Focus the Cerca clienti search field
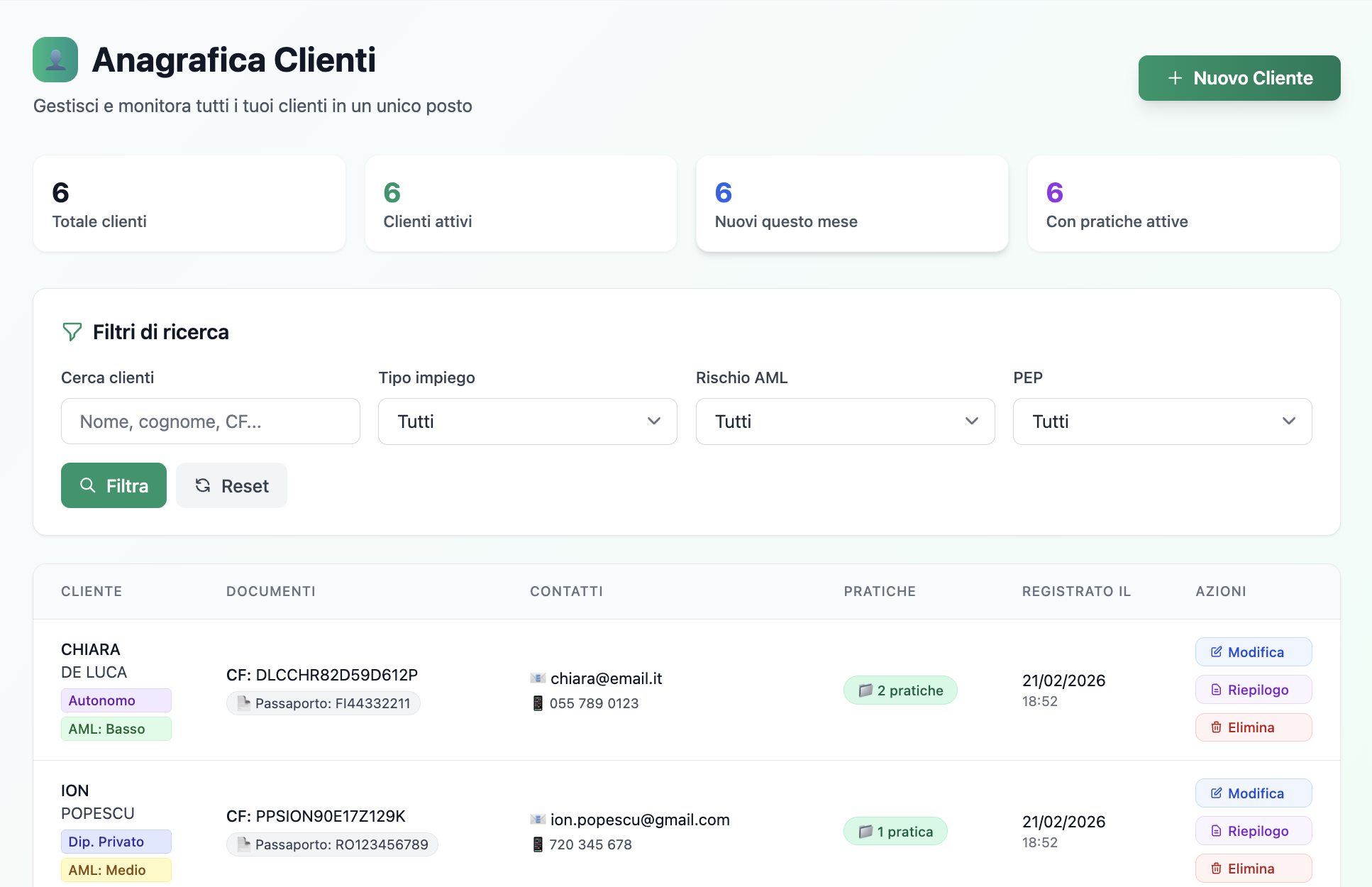Image resolution: width=1372 pixels, height=887 pixels. (210, 422)
